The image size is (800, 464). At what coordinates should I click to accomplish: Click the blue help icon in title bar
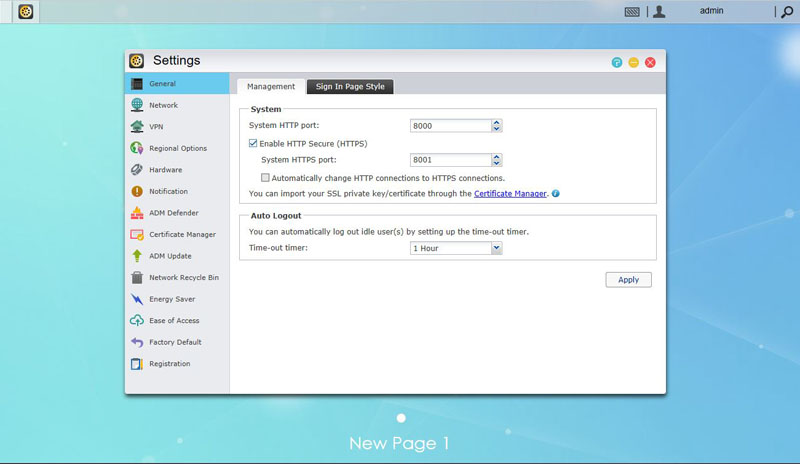click(x=617, y=62)
